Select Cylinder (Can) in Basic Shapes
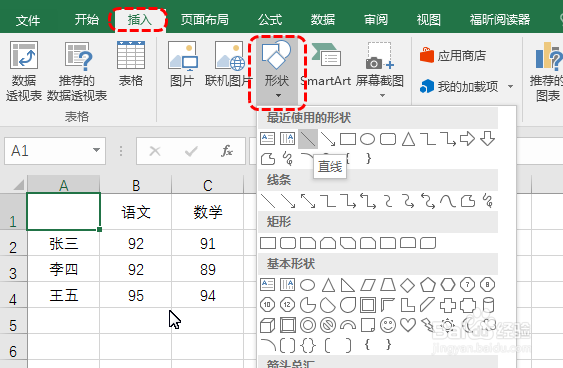 (488, 305)
